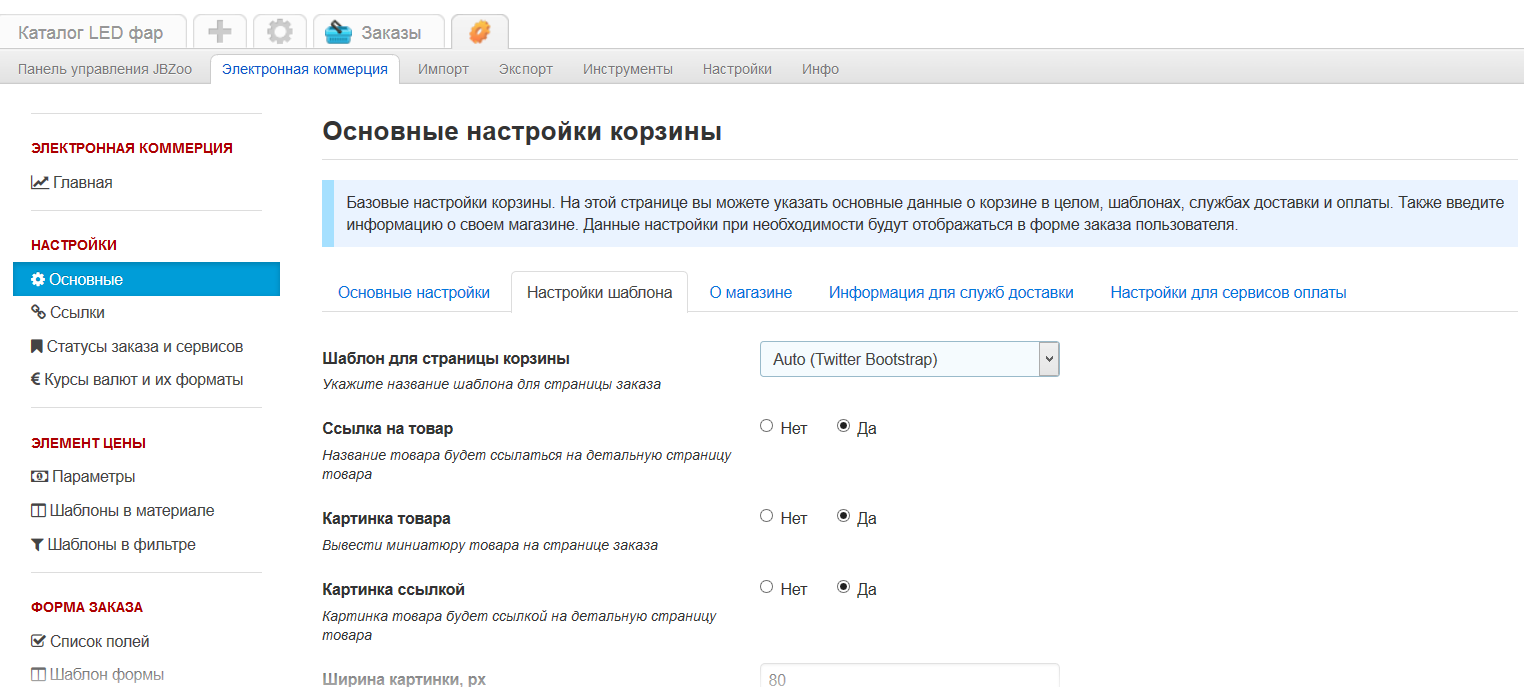Click the orange gear icon tab
The image size is (1524, 687).
pos(480,33)
